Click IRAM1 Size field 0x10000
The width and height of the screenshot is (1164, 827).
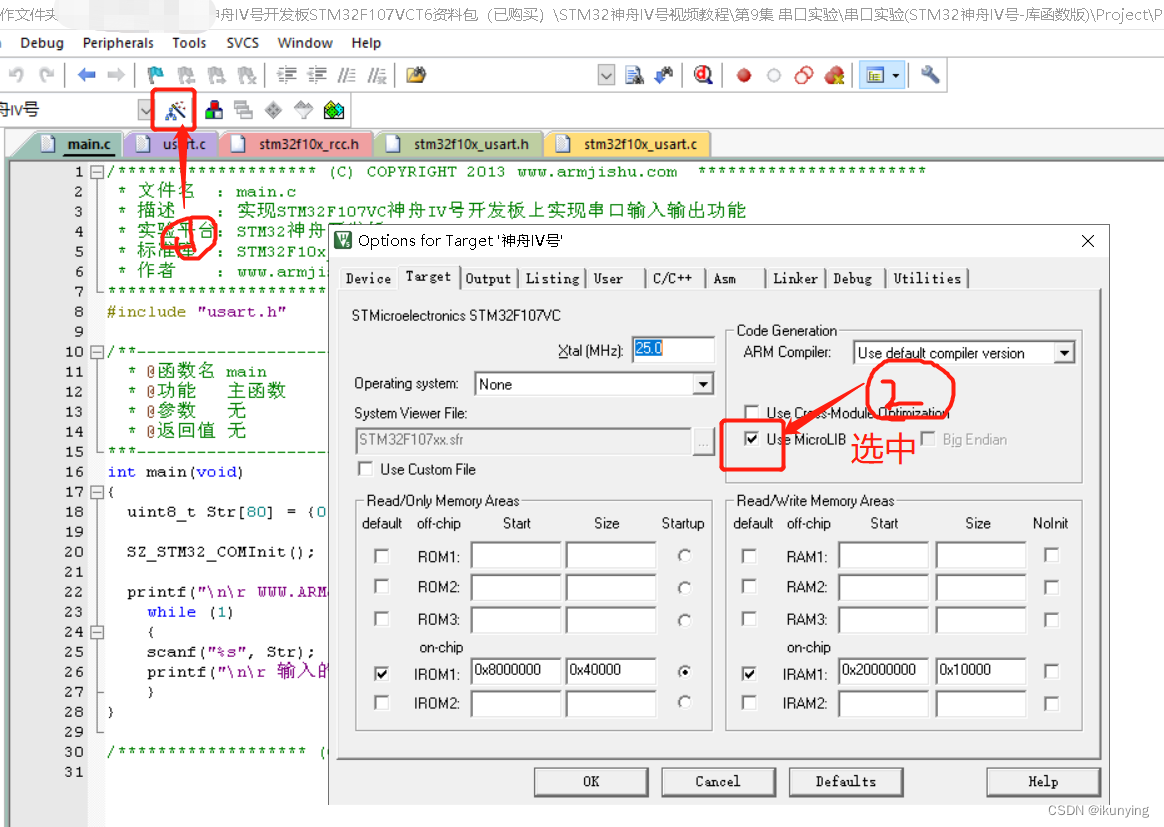coord(981,671)
